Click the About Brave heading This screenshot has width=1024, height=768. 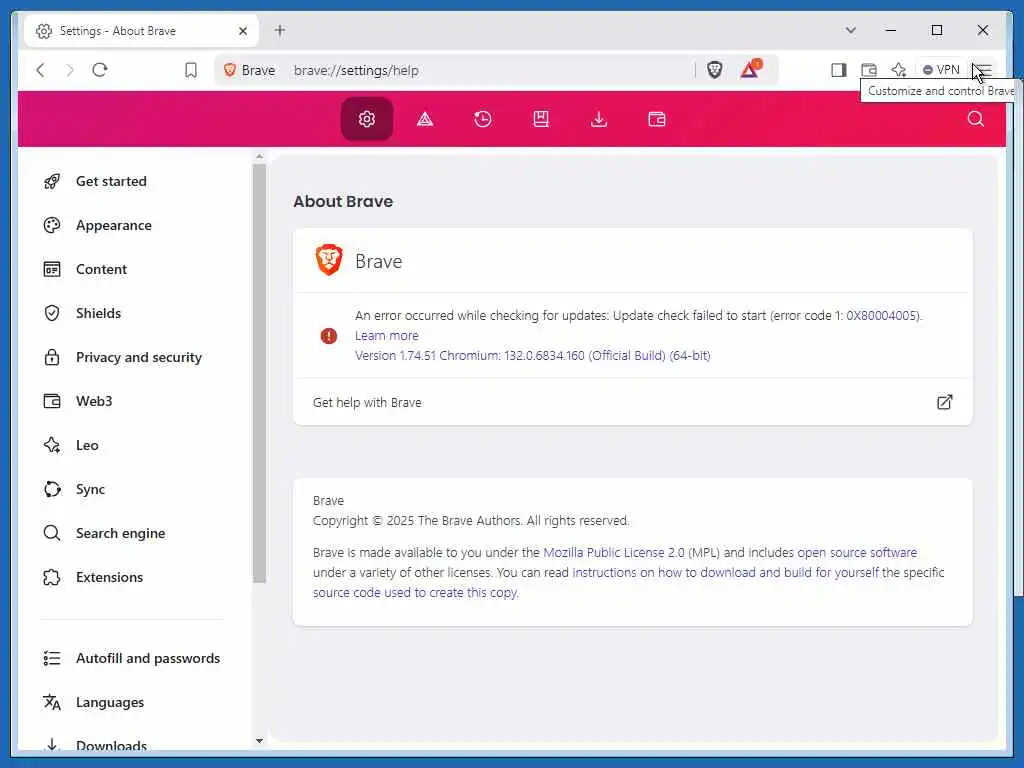pyautogui.click(x=343, y=201)
